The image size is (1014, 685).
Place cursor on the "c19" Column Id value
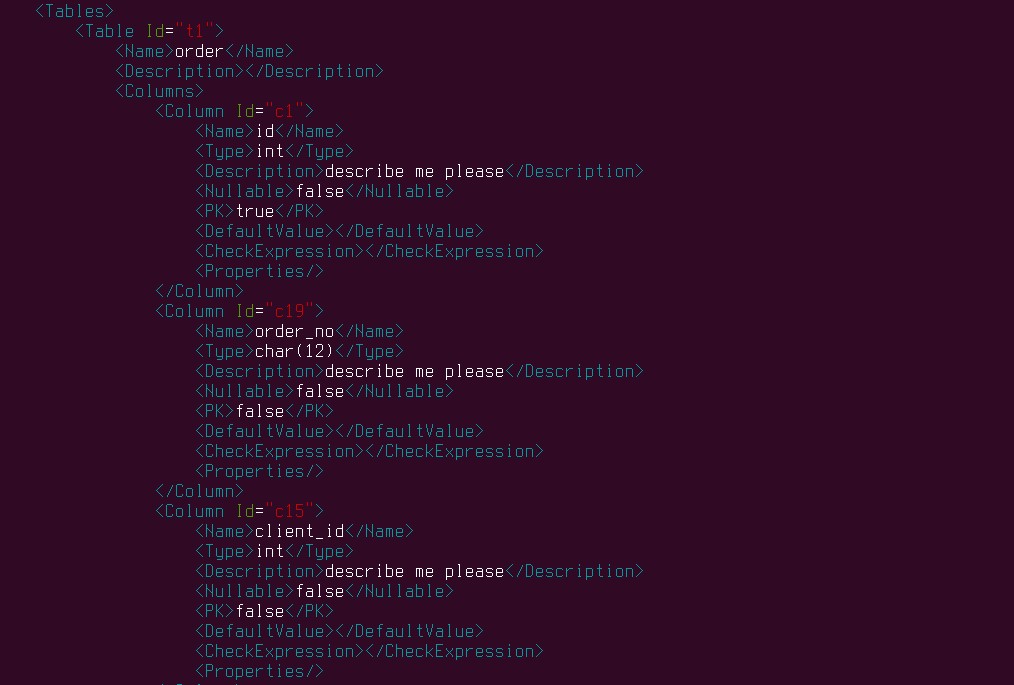pyautogui.click(x=295, y=311)
